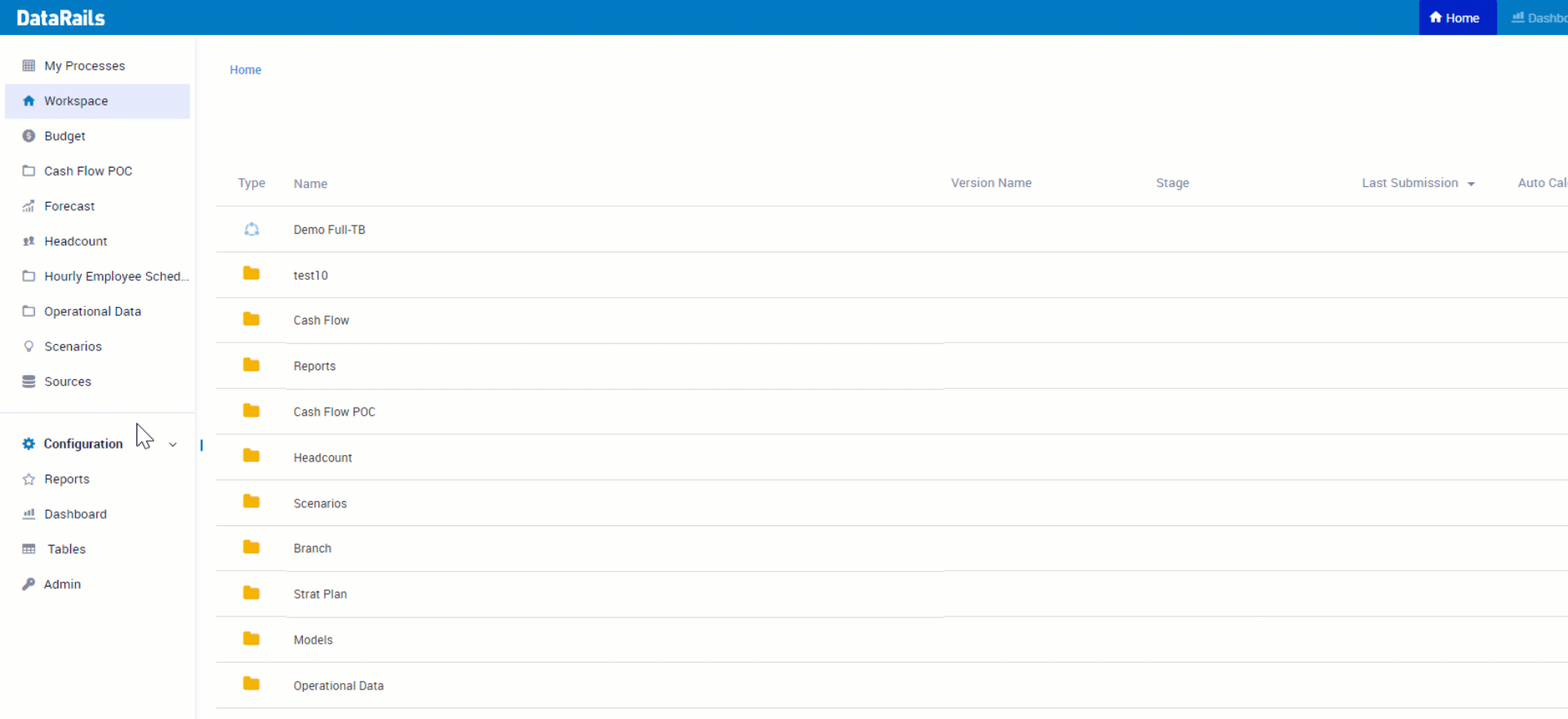1568x719 pixels.
Task: Click the Demo Full-TB process icon
Action: 252,230
